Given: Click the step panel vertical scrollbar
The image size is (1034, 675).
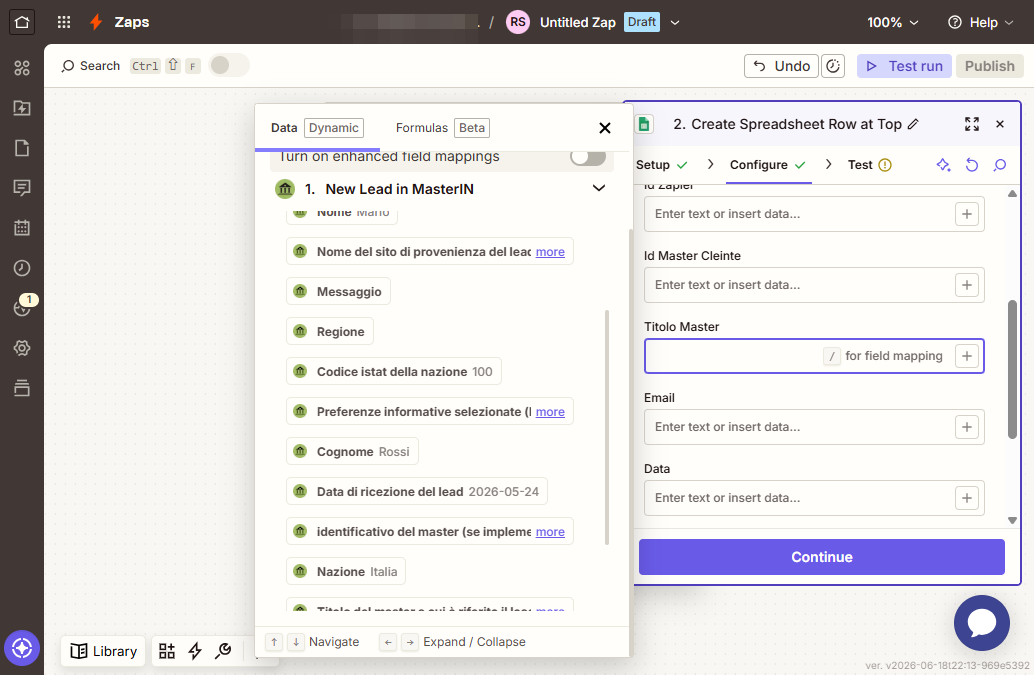Looking at the screenshot, I should coord(1012,369).
